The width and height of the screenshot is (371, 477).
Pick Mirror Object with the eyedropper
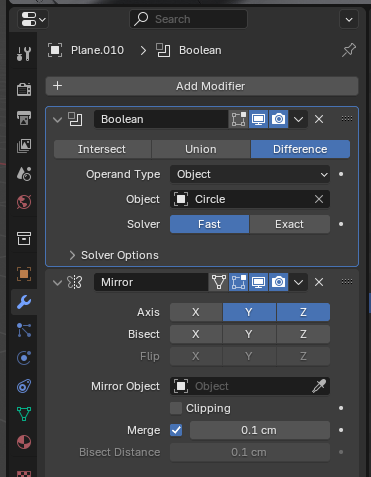319,386
